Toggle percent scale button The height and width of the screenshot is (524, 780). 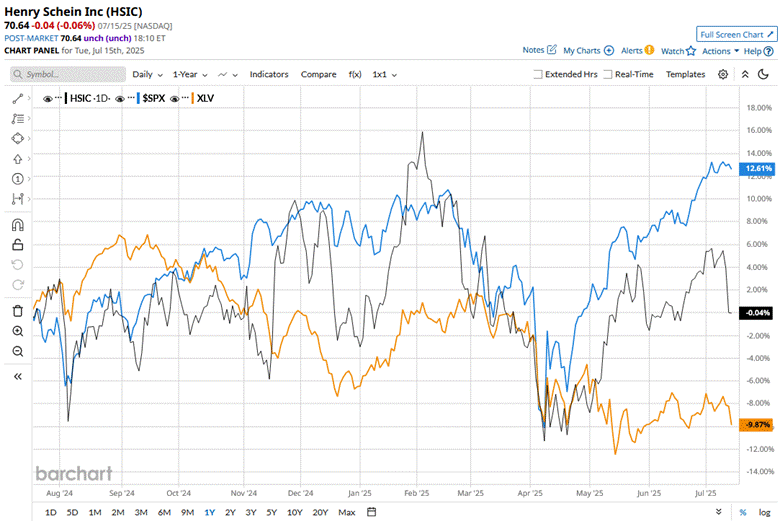[743, 512]
